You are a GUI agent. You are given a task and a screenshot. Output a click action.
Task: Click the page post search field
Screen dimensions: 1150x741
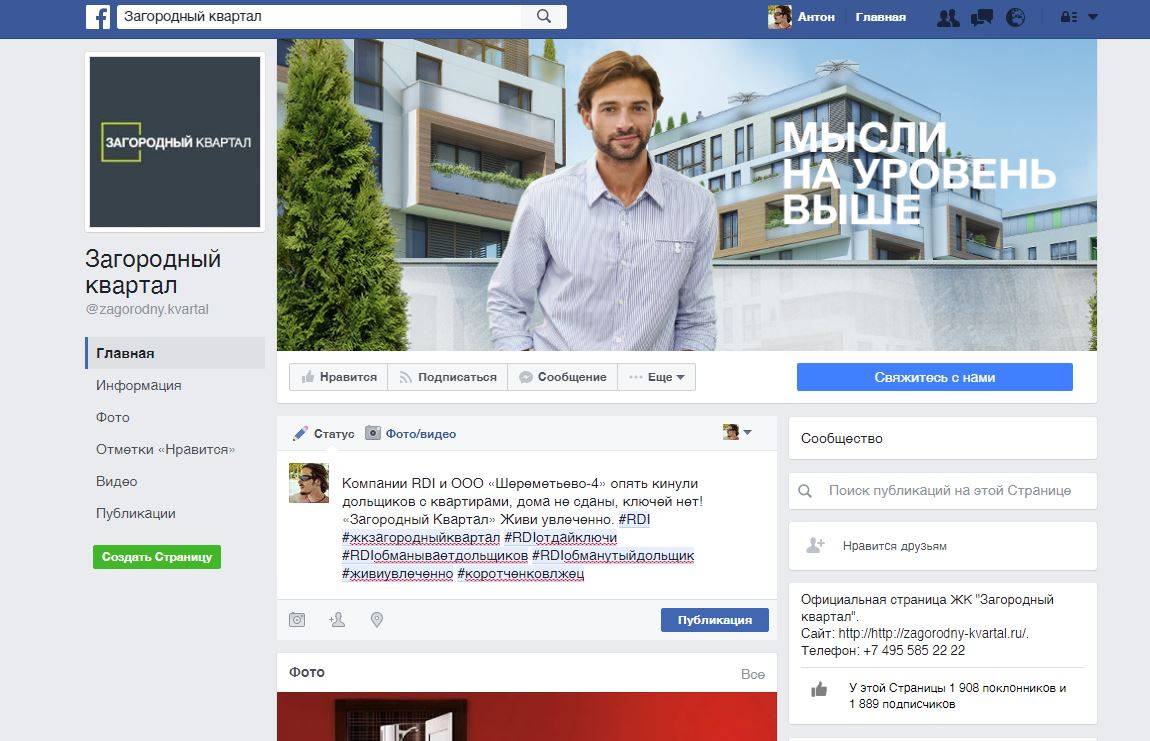pos(949,491)
